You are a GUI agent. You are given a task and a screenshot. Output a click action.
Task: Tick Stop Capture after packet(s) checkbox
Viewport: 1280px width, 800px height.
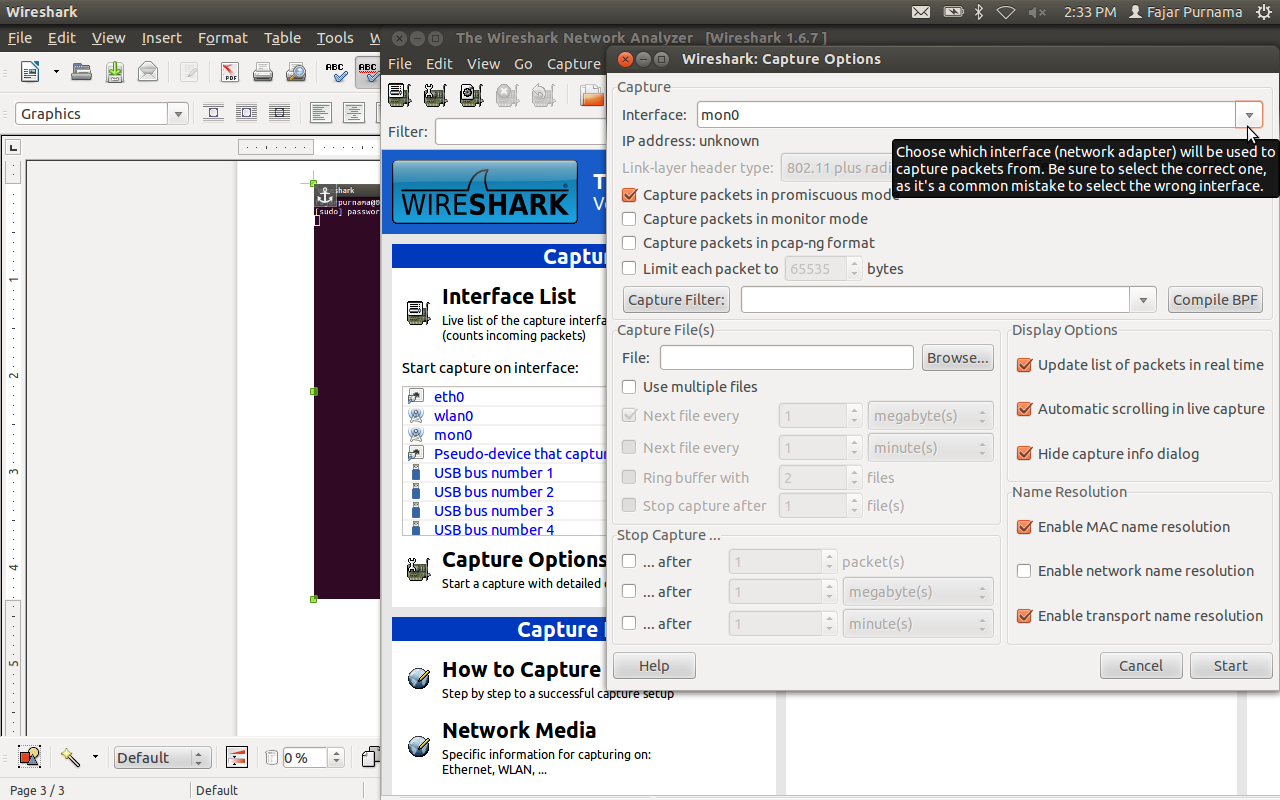[629, 562]
